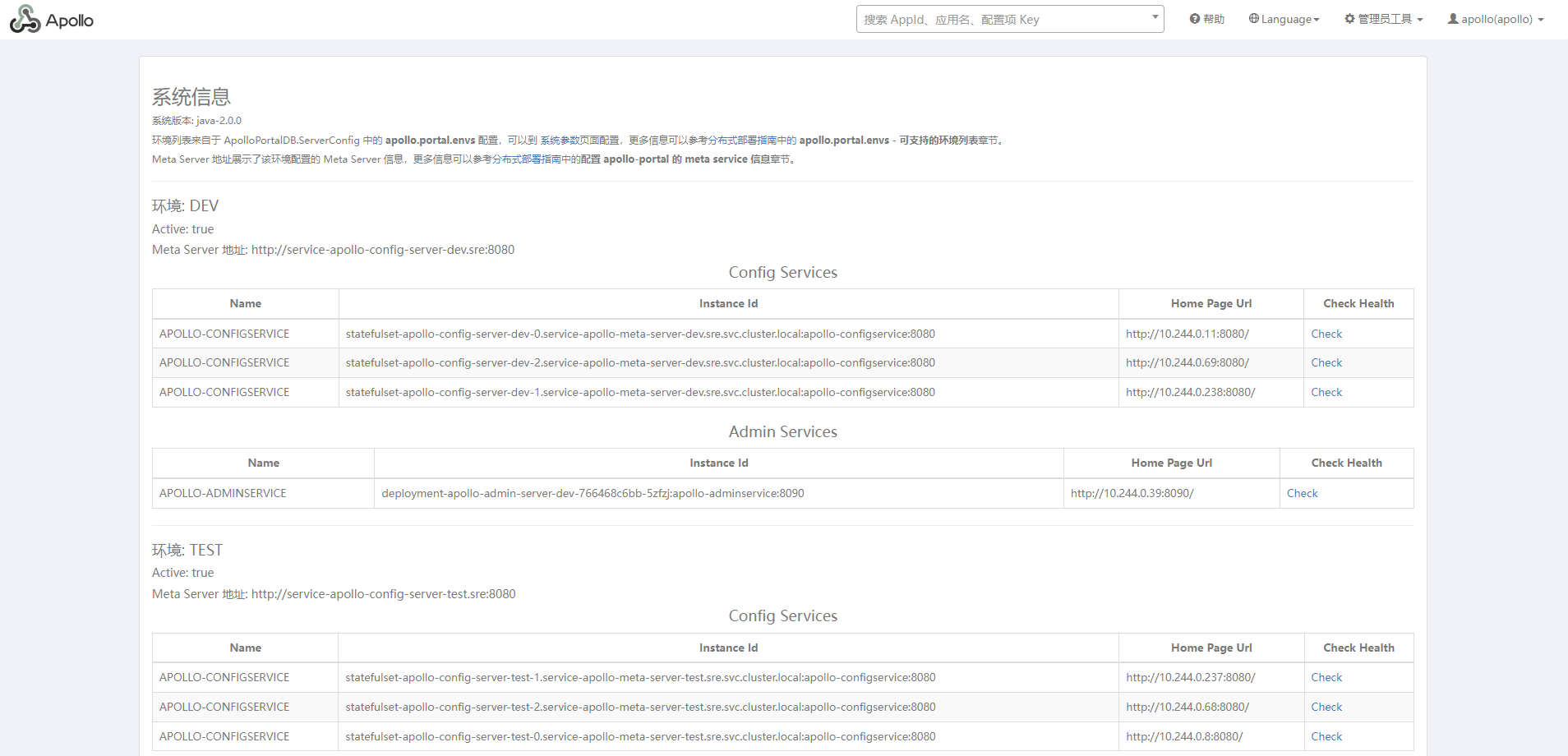This screenshot has width=1568, height=756.
Task: Expand the 管理员工具 dropdown menu
Action: pyautogui.click(x=1384, y=19)
